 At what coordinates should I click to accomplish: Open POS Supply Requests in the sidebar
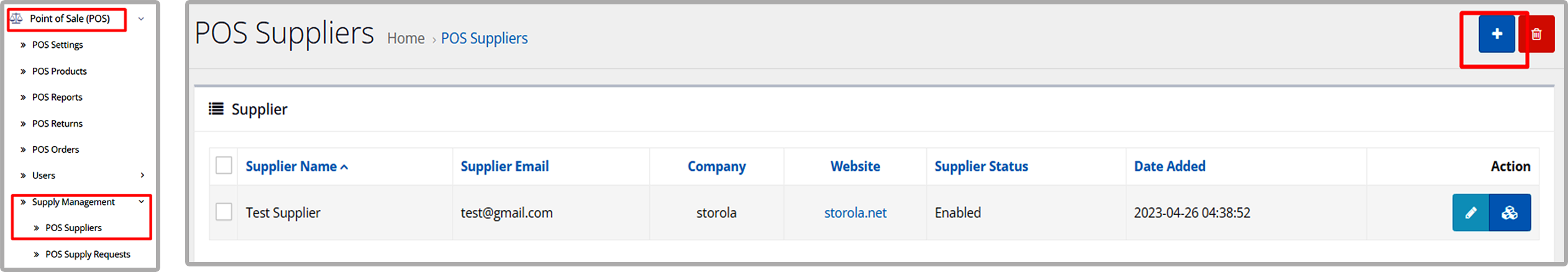pyautogui.click(x=88, y=254)
